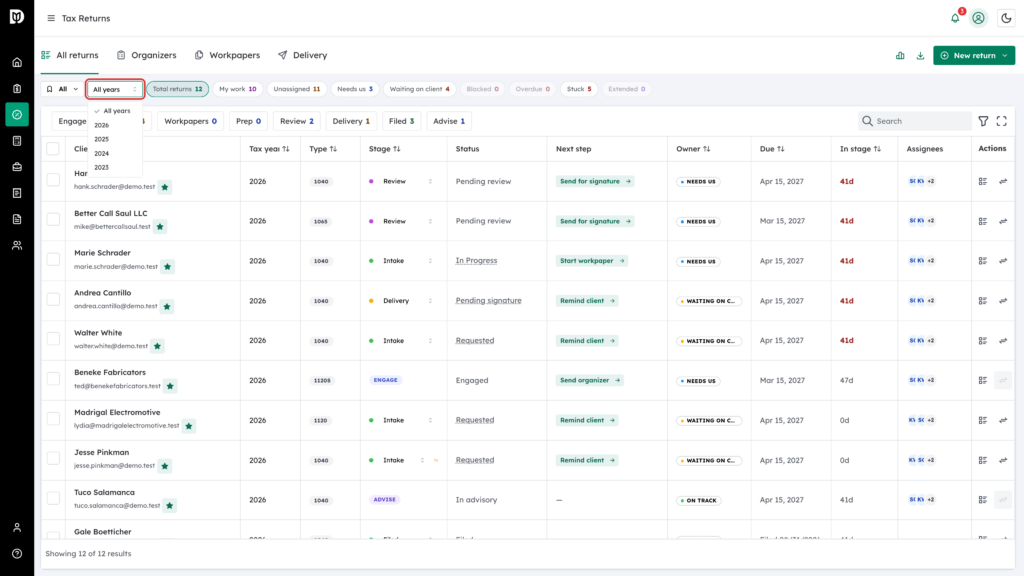Click Send organizer for Beneke Fabricators
Screen dimensions: 1024x576
coord(590,380)
